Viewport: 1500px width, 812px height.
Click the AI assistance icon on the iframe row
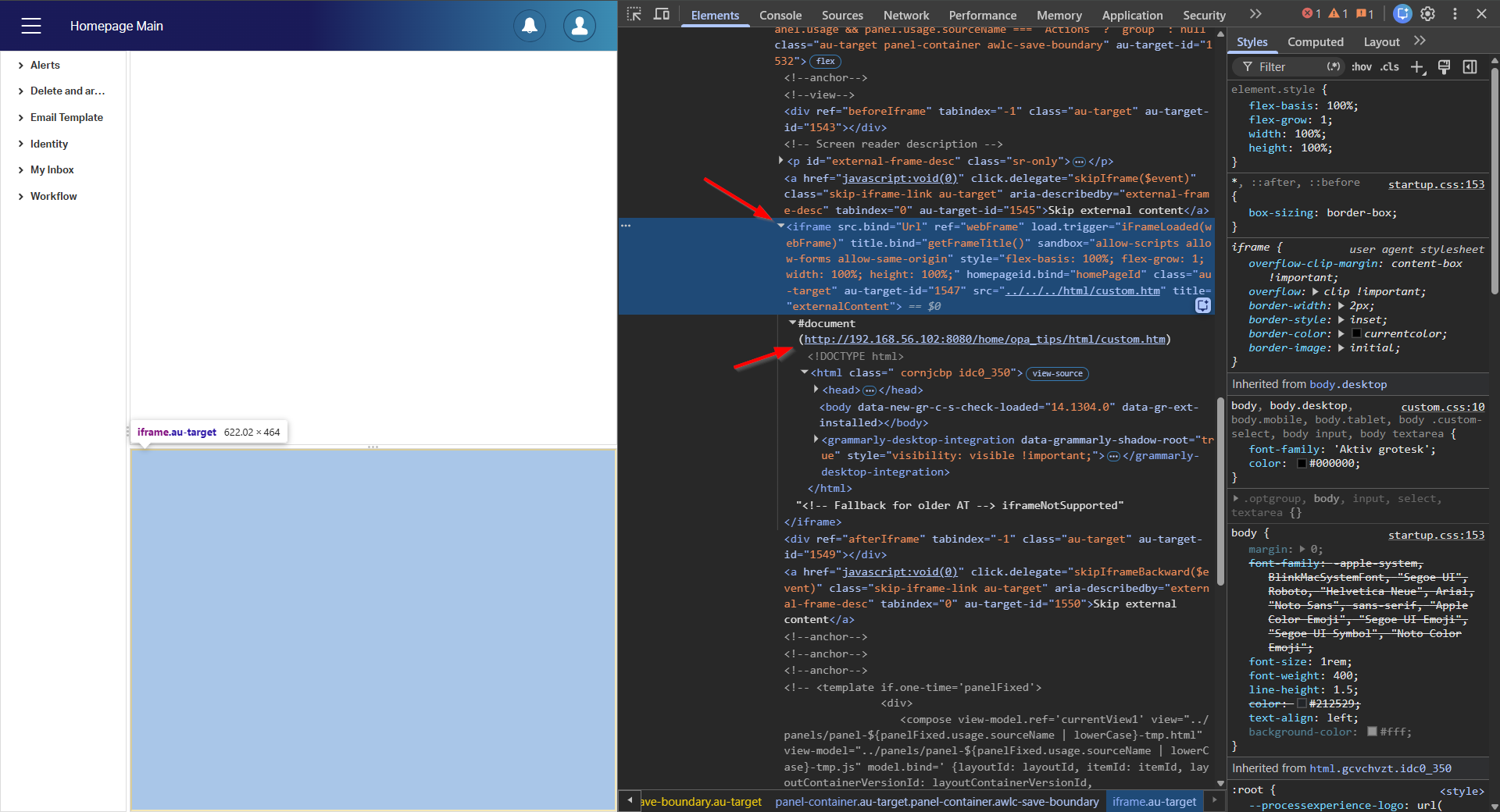click(1203, 305)
